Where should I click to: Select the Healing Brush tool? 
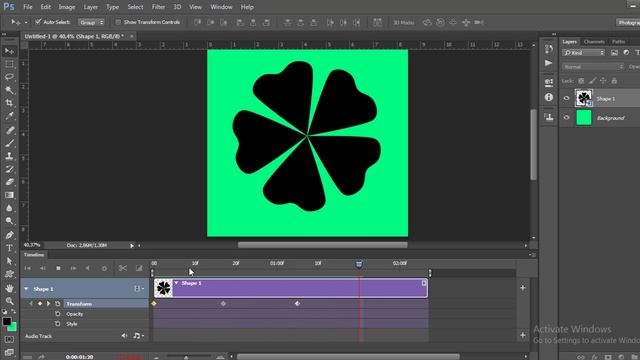(x=9, y=130)
